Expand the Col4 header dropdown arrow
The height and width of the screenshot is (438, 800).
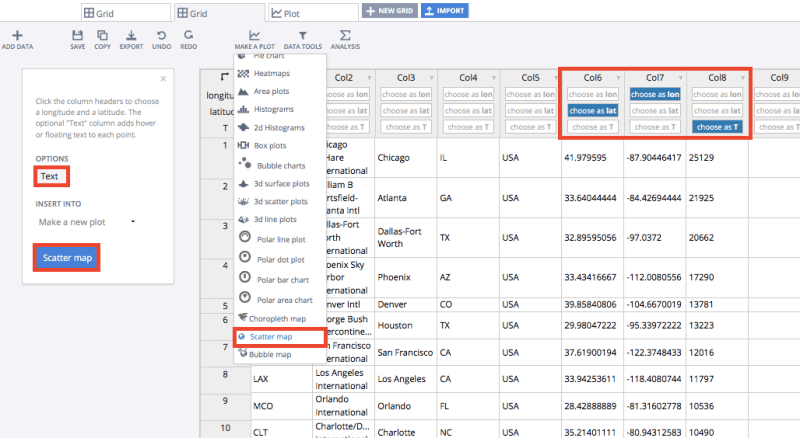[494, 78]
